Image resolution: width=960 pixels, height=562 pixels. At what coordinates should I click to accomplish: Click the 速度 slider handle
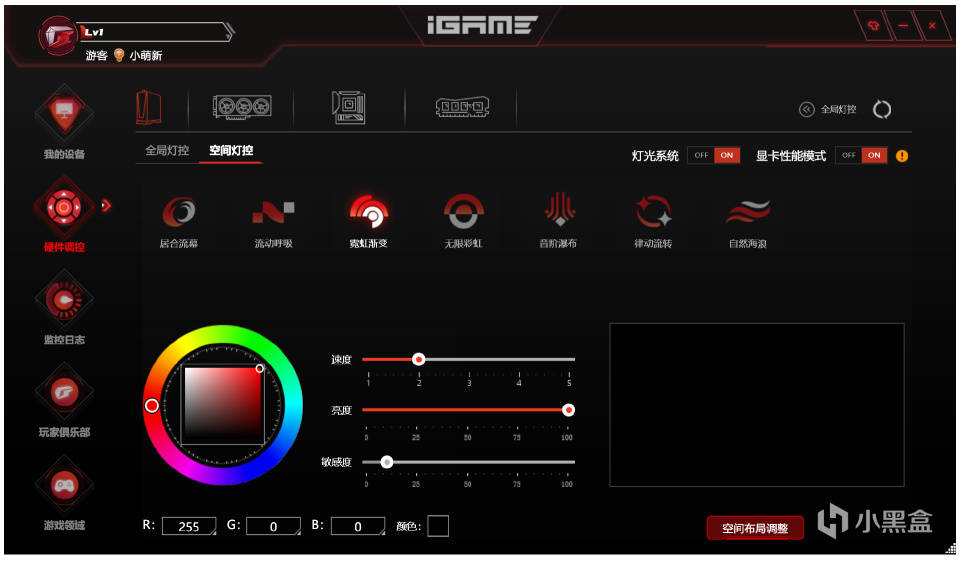(418, 359)
